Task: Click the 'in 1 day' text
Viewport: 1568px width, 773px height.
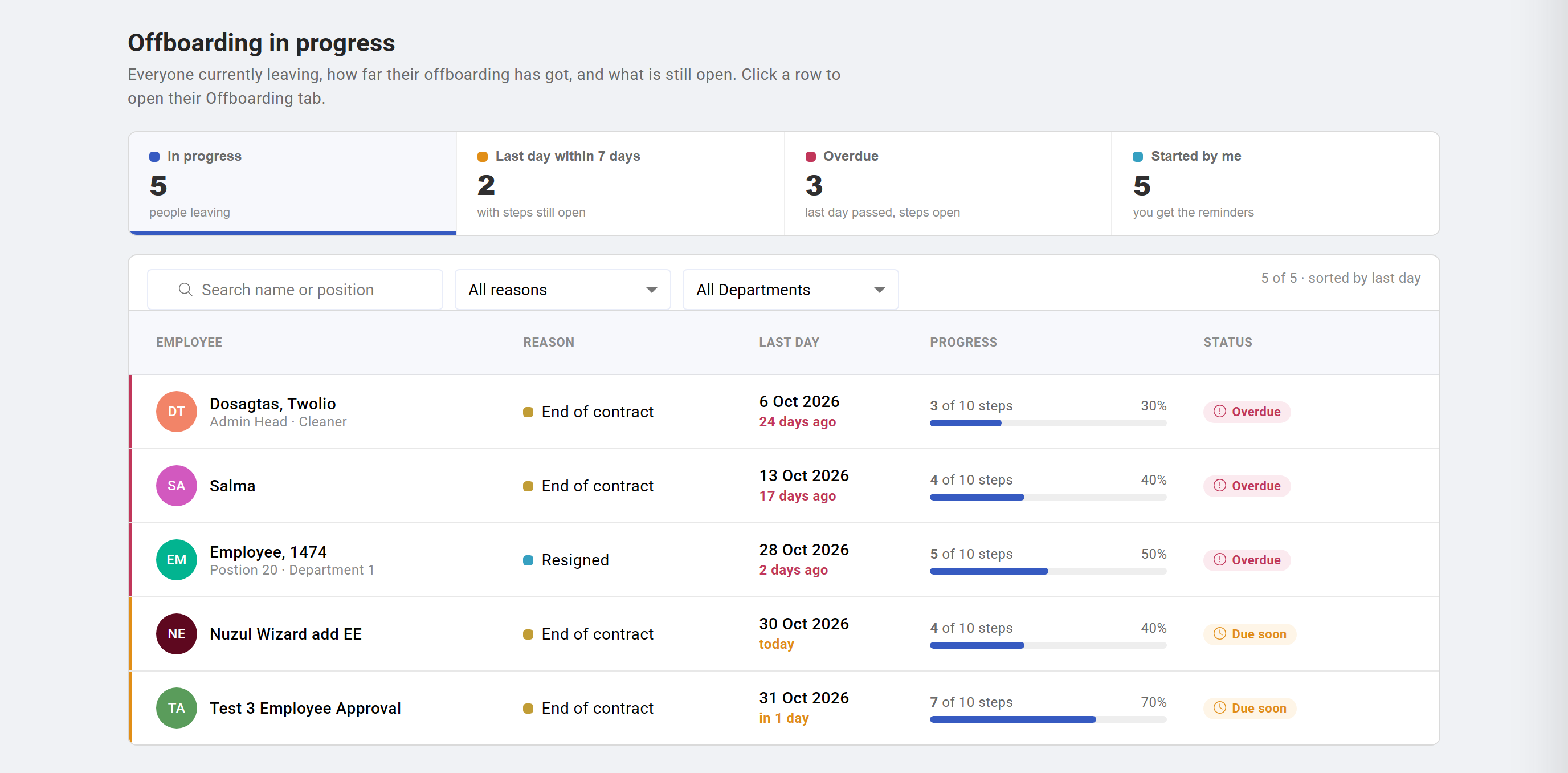Action: tap(783, 718)
